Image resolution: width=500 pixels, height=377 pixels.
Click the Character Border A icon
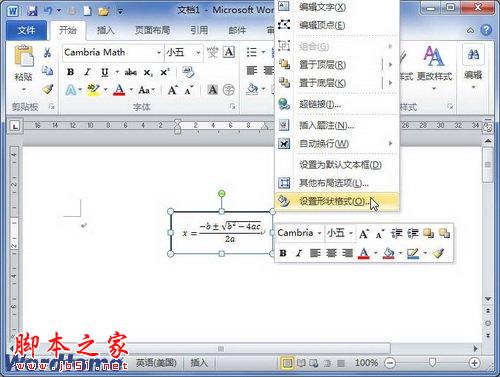229,52
